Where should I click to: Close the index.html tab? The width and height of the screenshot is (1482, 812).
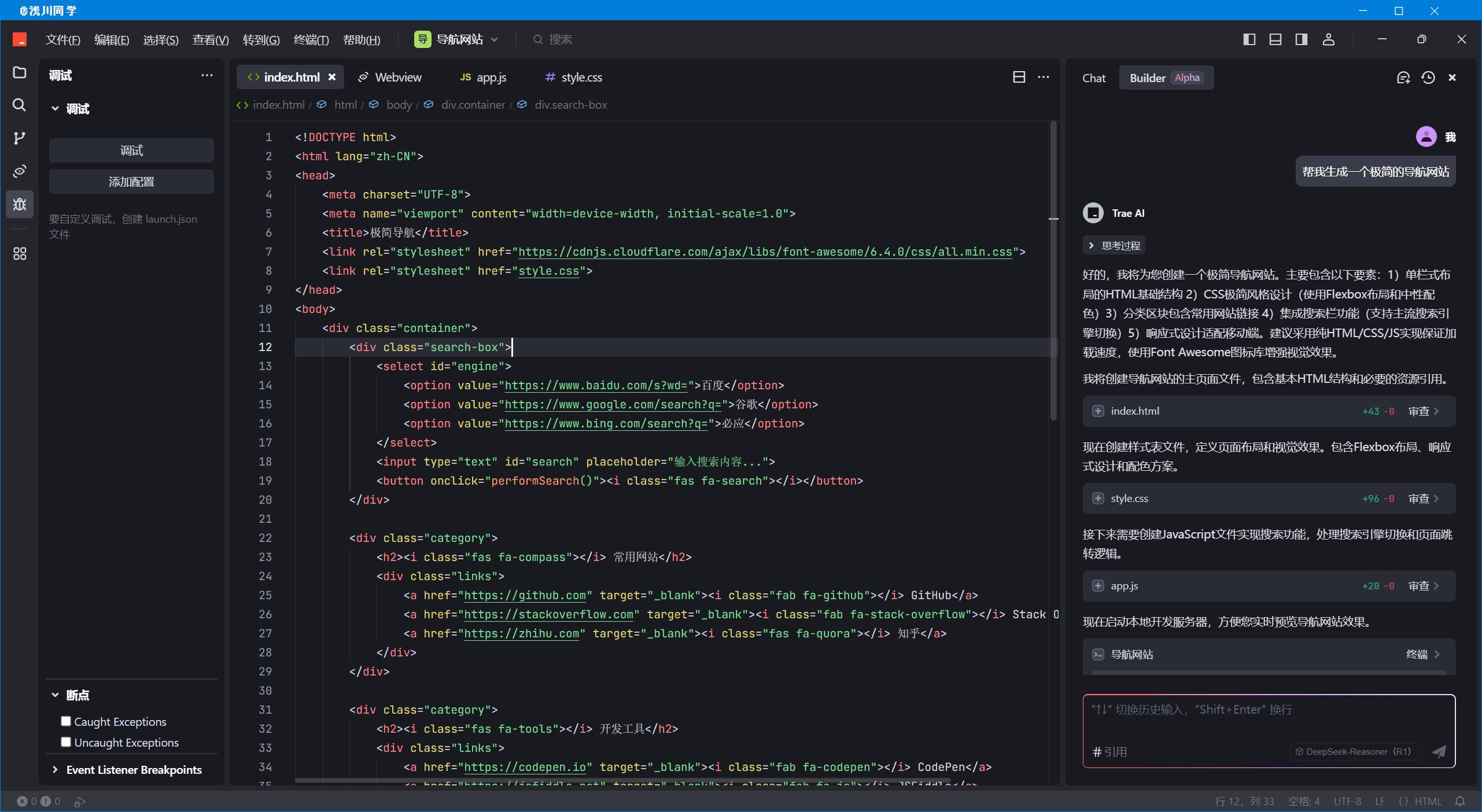(x=332, y=77)
